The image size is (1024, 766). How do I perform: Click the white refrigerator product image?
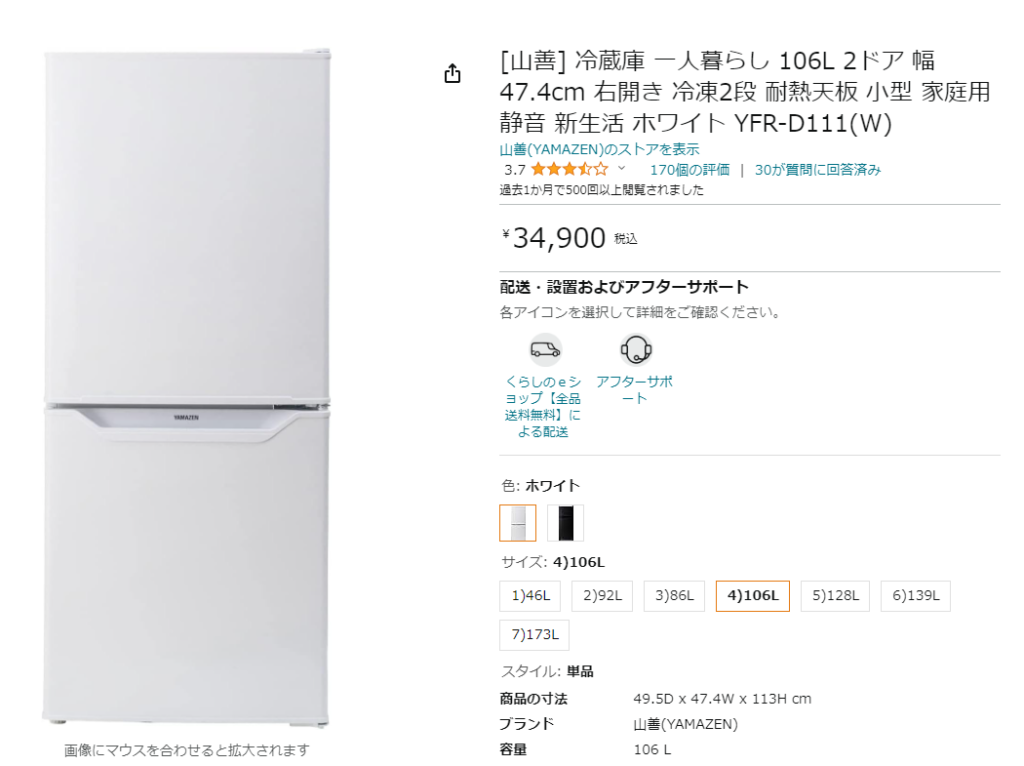click(187, 388)
